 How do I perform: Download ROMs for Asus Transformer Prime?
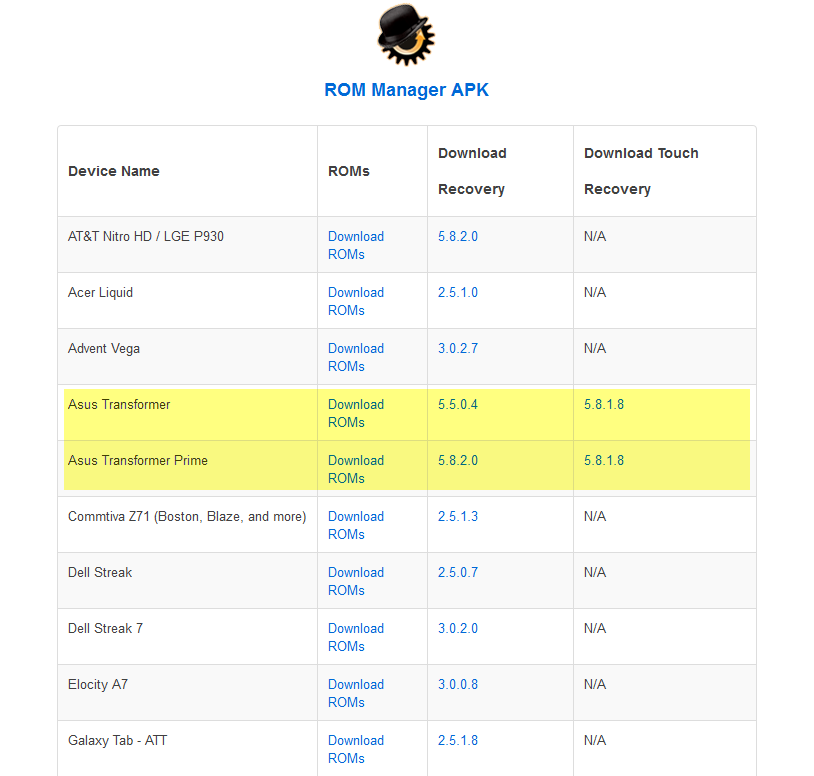click(x=356, y=469)
